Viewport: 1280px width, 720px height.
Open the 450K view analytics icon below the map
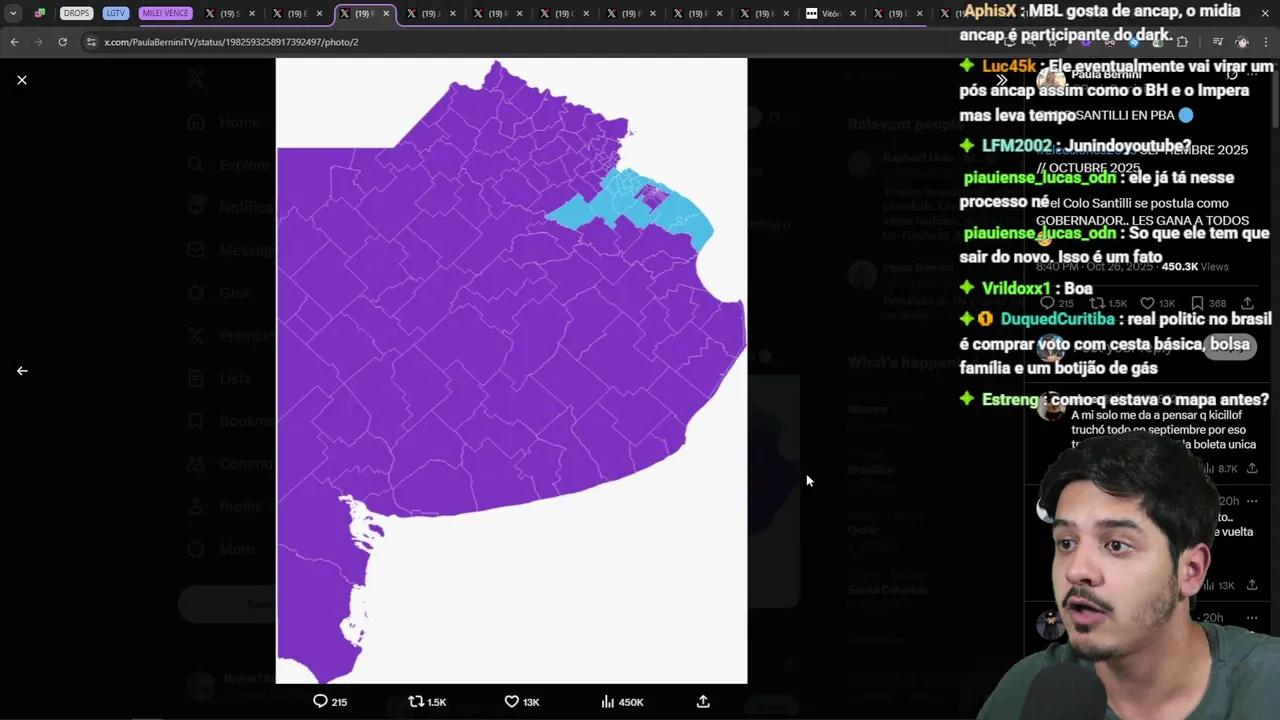coord(607,702)
